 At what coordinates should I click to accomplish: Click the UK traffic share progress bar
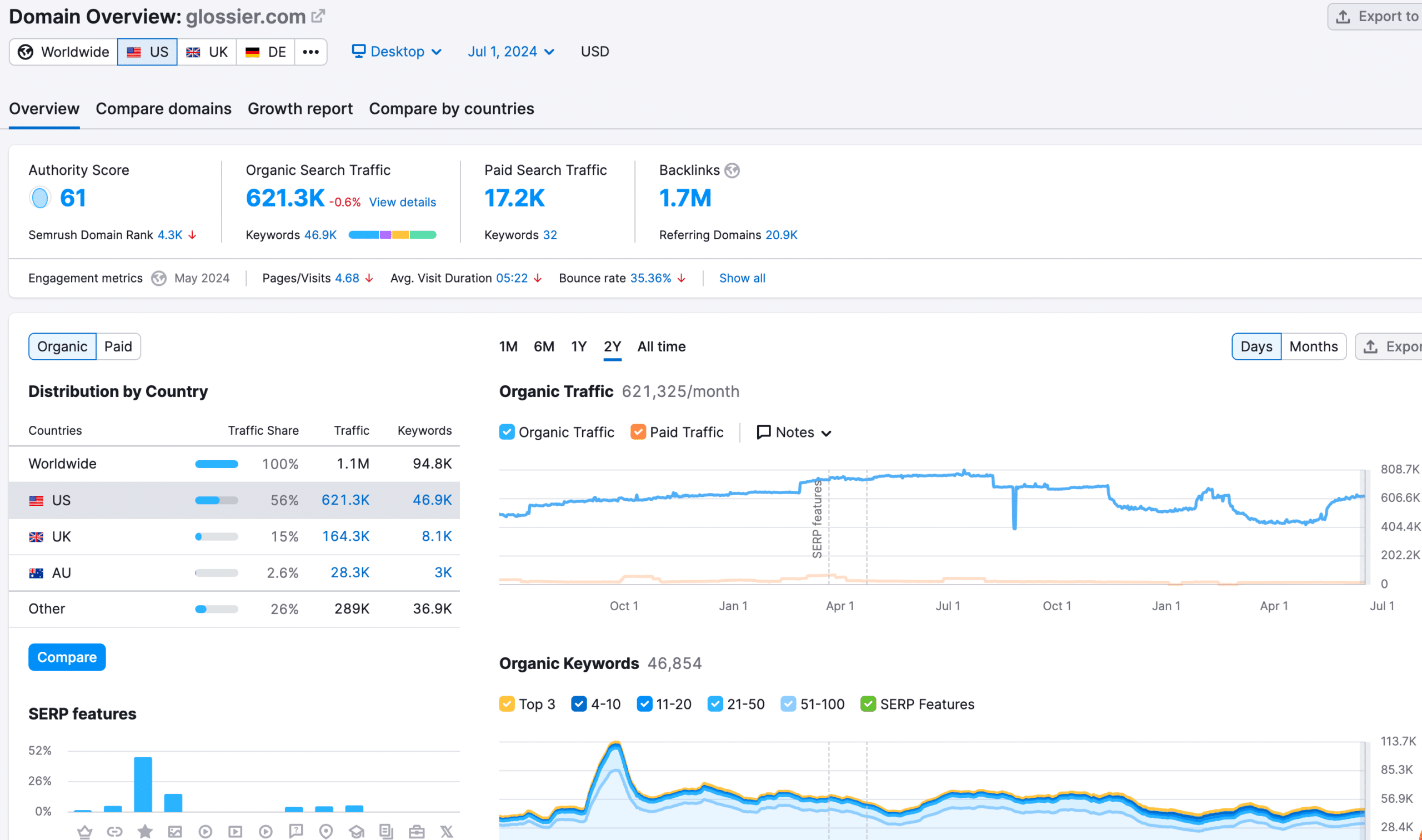(x=216, y=537)
